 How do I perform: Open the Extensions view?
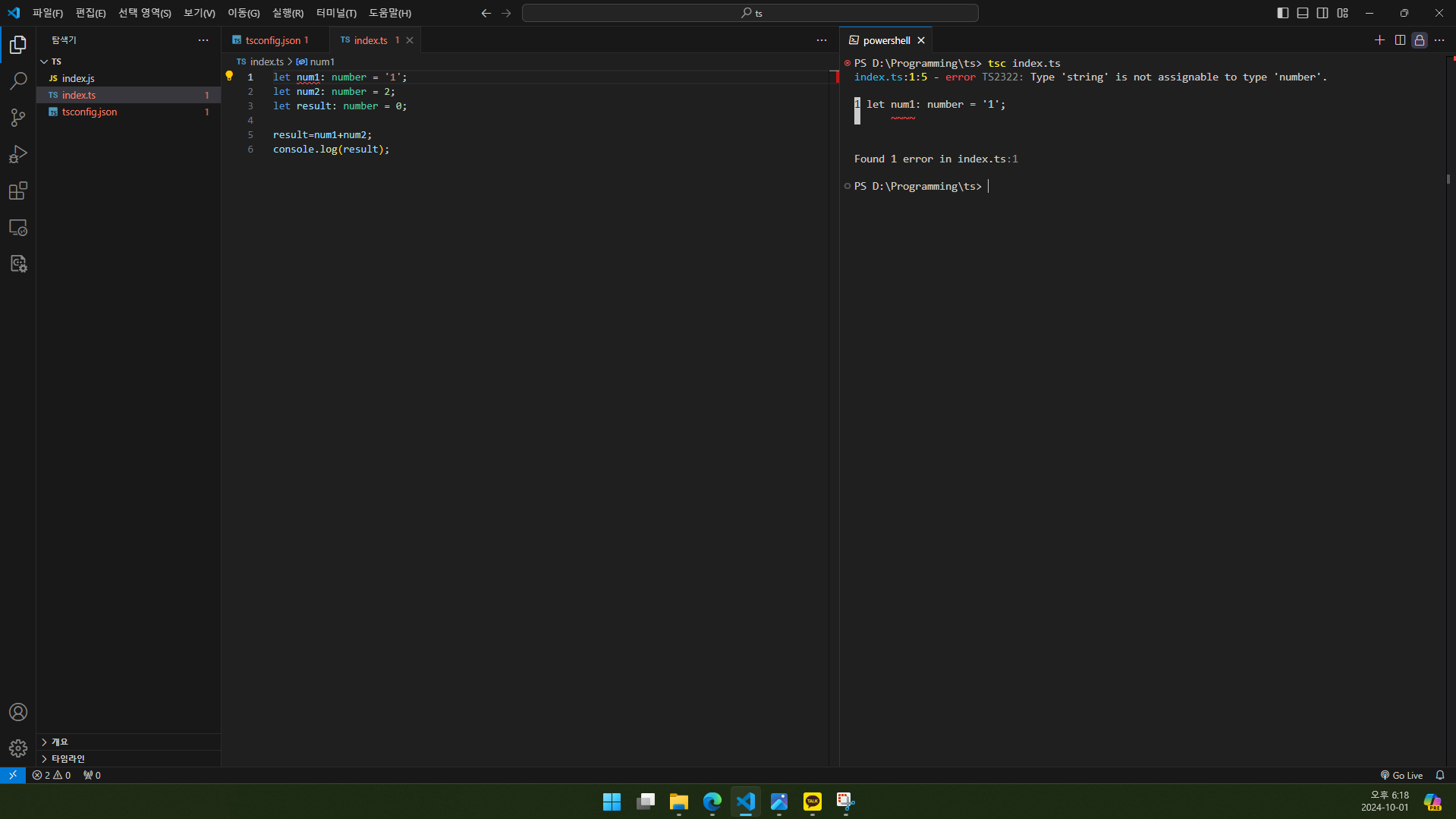(x=18, y=191)
